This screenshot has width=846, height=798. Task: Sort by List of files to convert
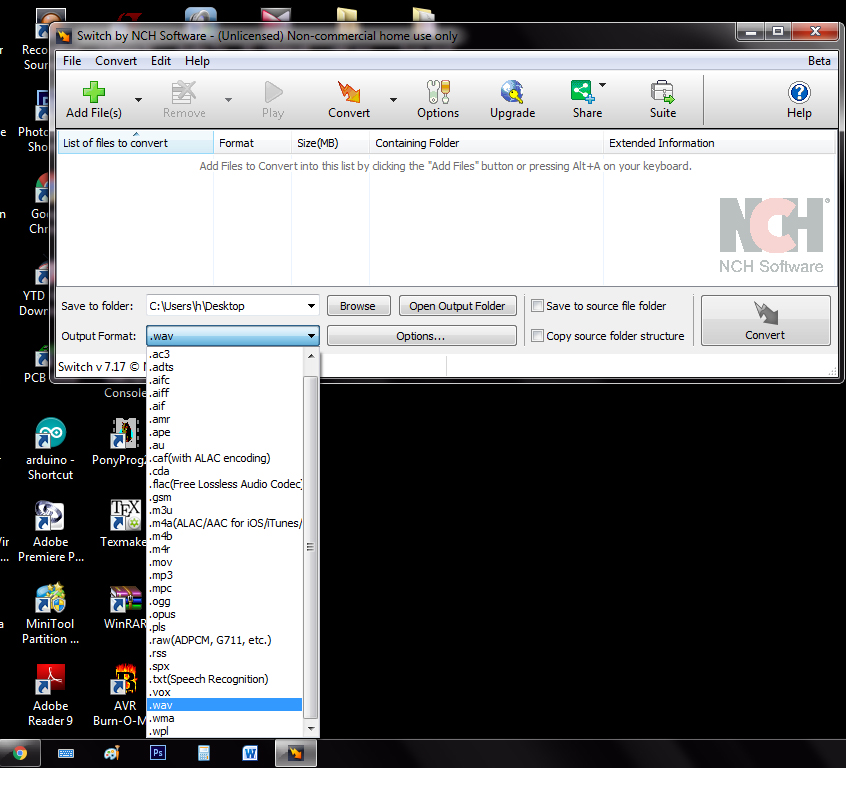(x=135, y=143)
